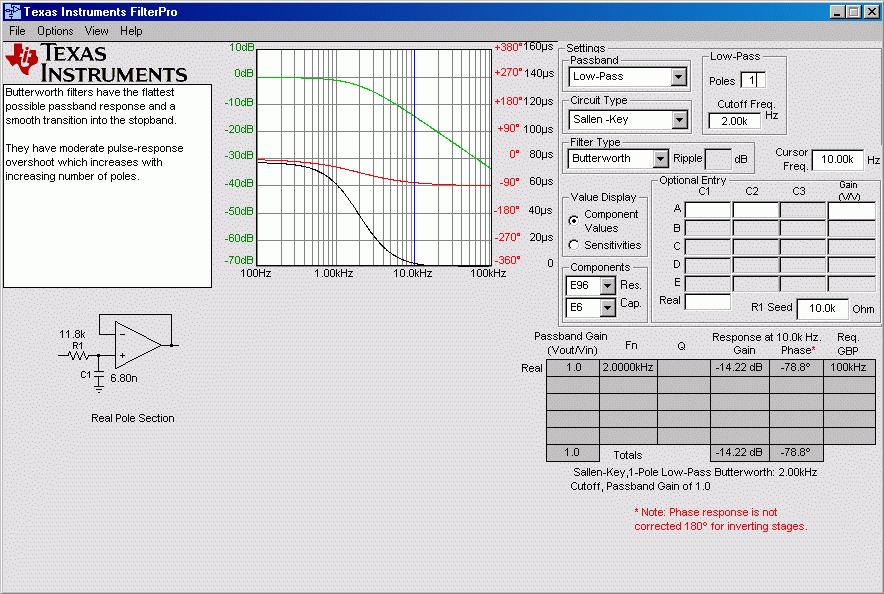This screenshot has height=594, width=884.
Task: Expand the Passband Low-Pass dropdown
Action: pos(679,77)
